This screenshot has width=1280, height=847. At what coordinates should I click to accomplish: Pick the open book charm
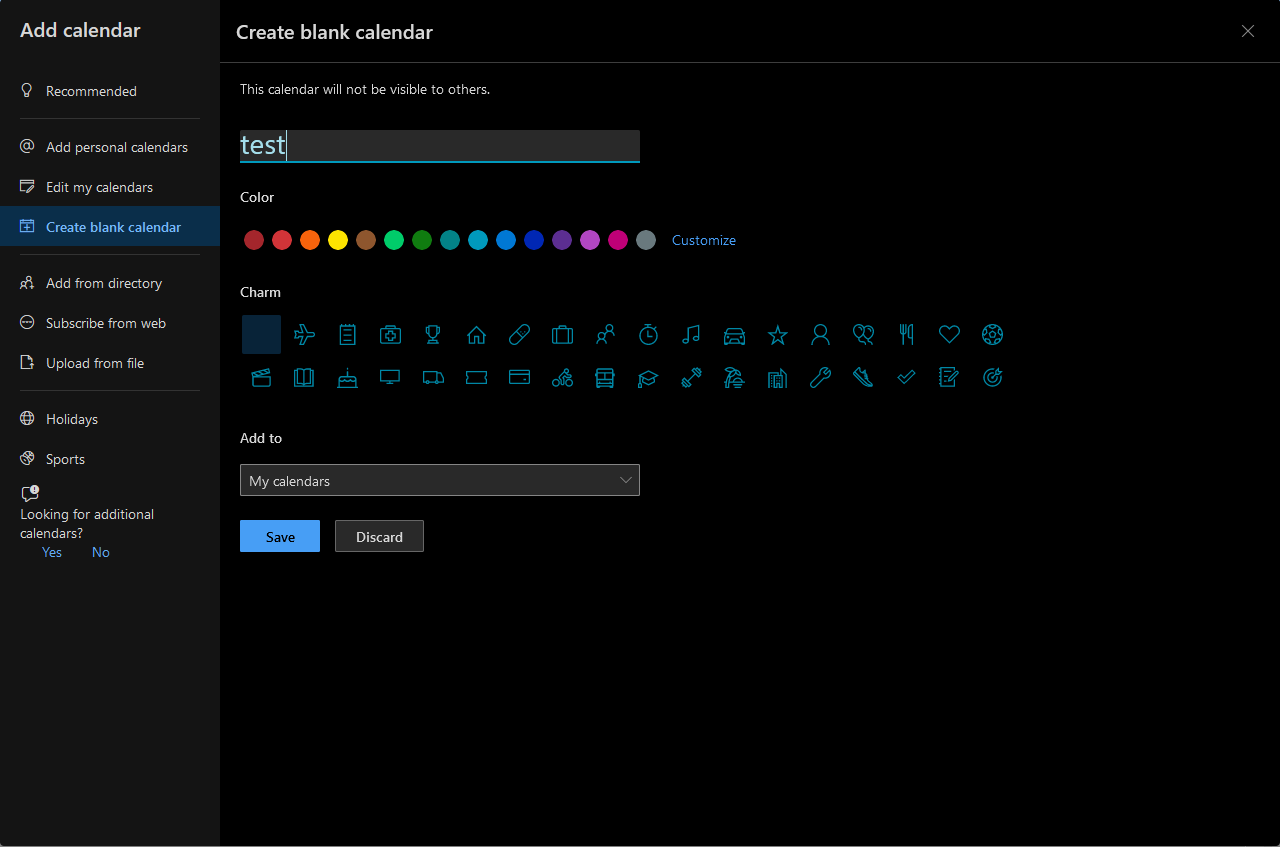[304, 378]
